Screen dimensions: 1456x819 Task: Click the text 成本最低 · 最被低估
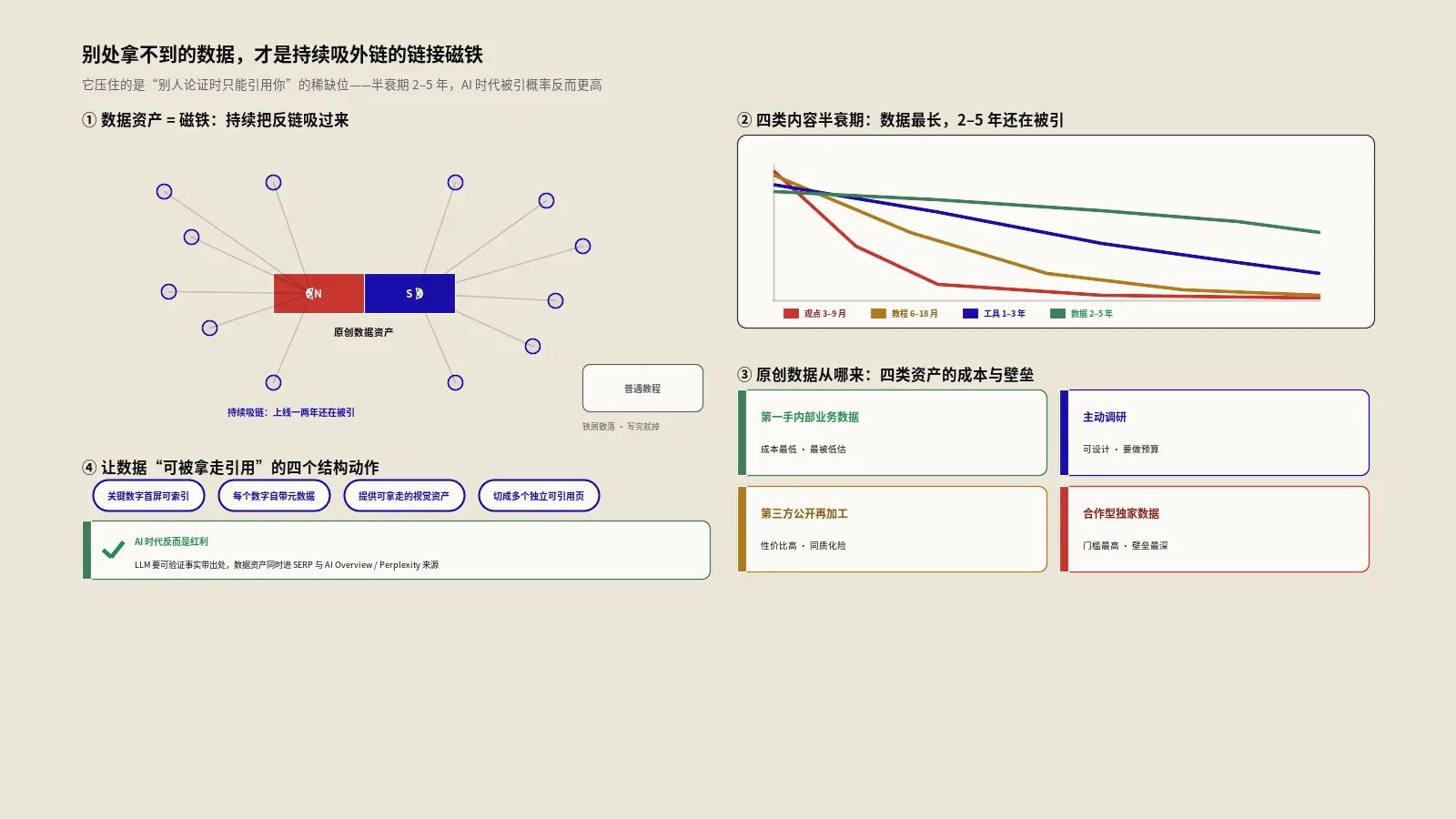[804, 450]
